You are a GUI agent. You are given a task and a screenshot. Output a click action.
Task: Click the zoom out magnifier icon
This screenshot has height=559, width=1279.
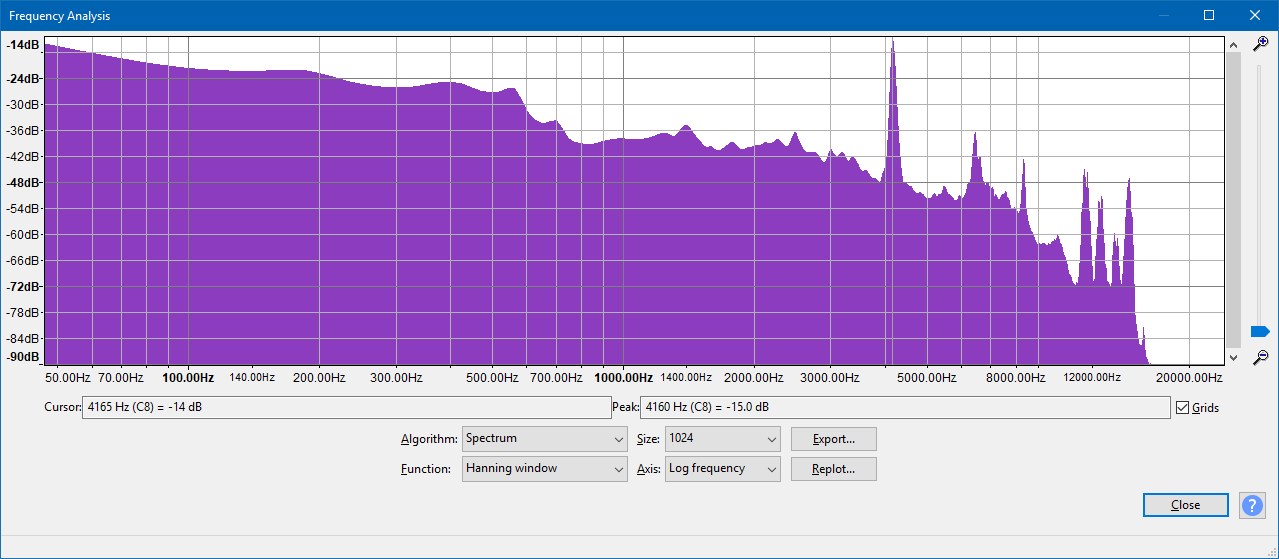[1261, 357]
